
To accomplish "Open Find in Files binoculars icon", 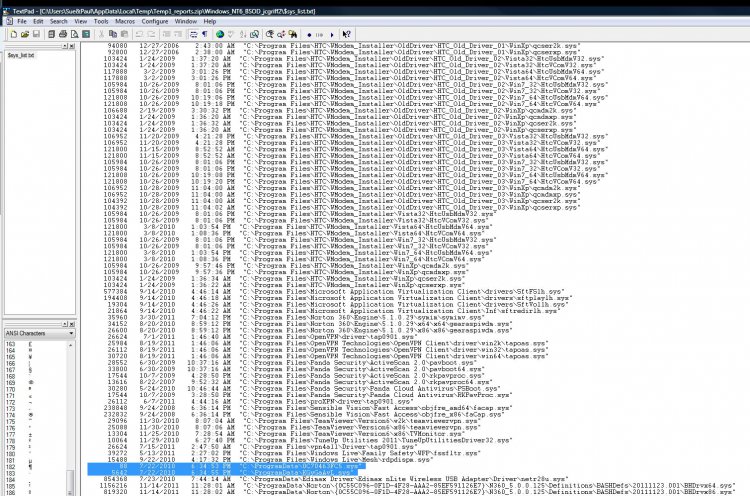I will [293, 34].
